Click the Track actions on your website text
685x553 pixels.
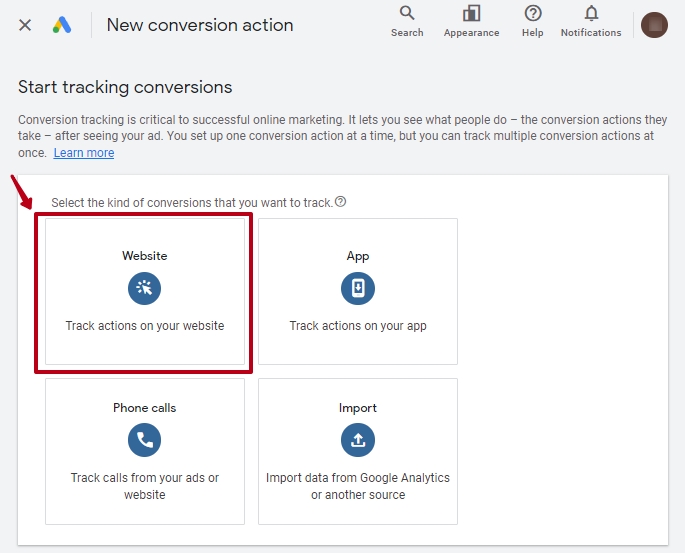tap(145, 326)
